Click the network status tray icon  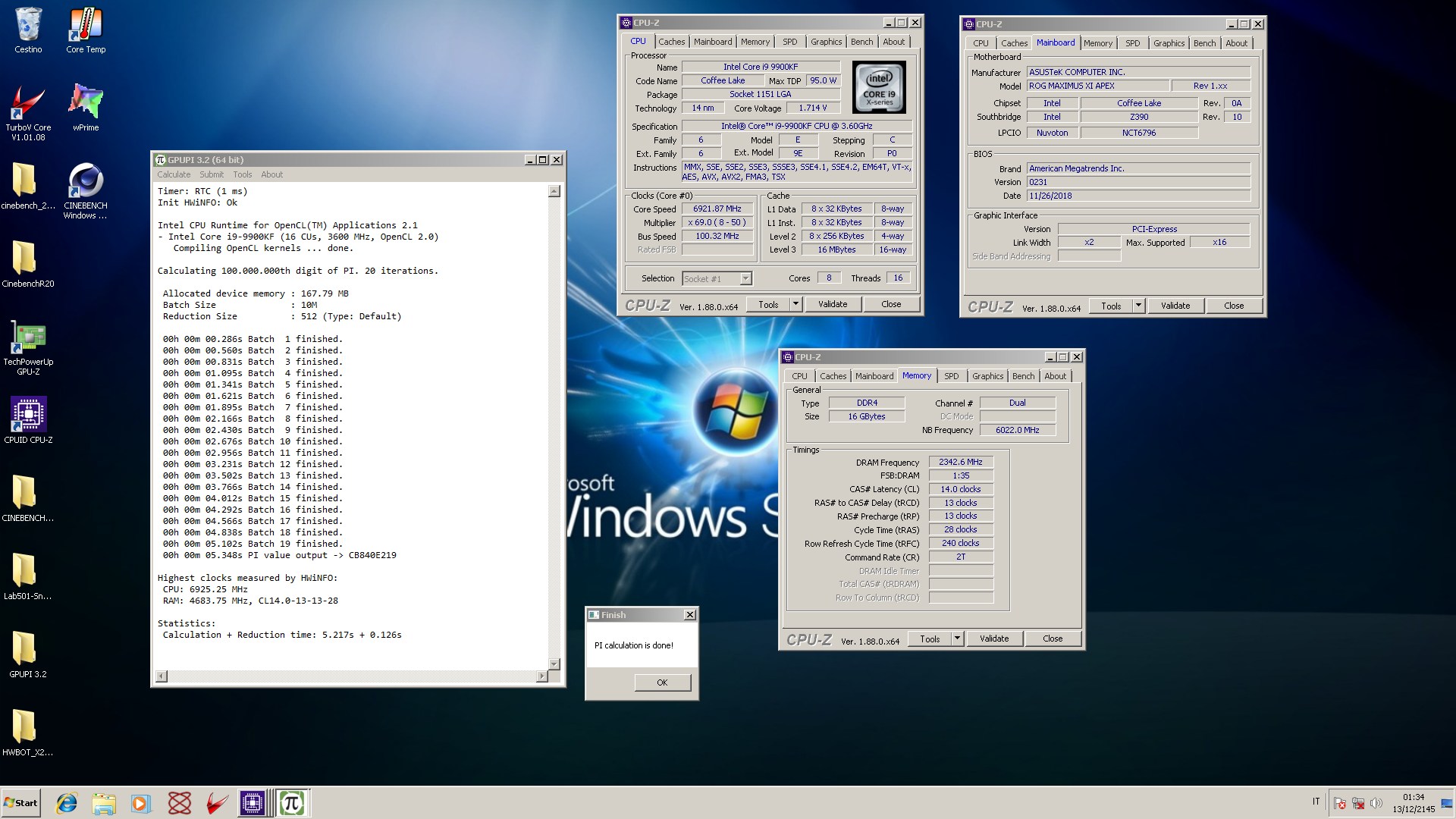coord(1358,804)
